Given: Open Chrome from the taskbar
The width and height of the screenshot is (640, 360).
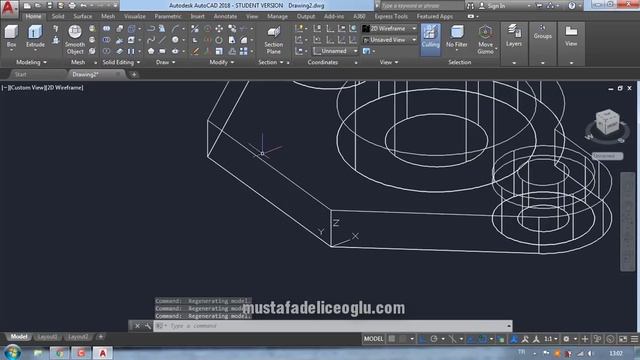Looking at the screenshot, I should [x=60, y=353].
